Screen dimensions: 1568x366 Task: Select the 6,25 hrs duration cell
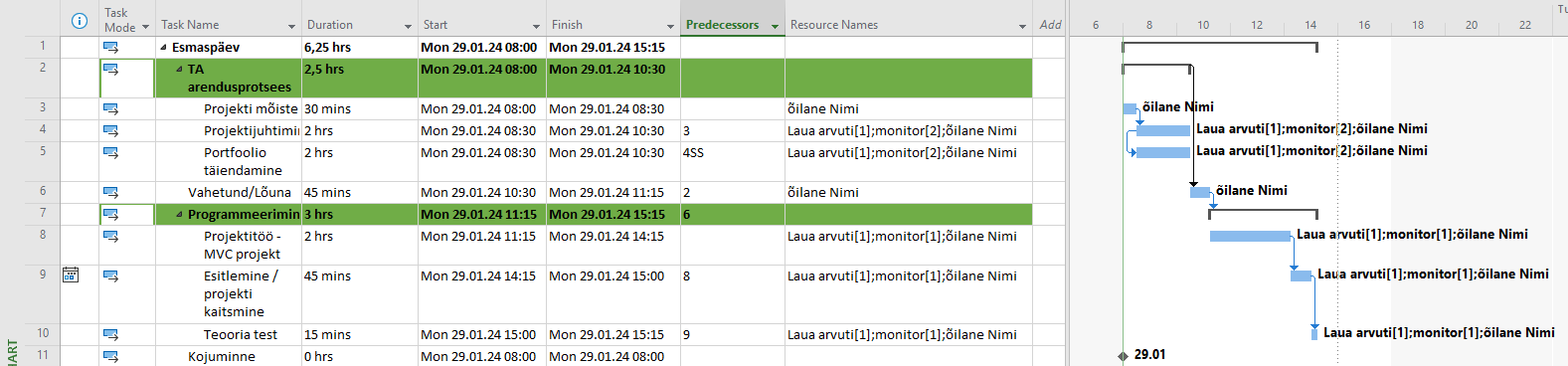click(360, 47)
